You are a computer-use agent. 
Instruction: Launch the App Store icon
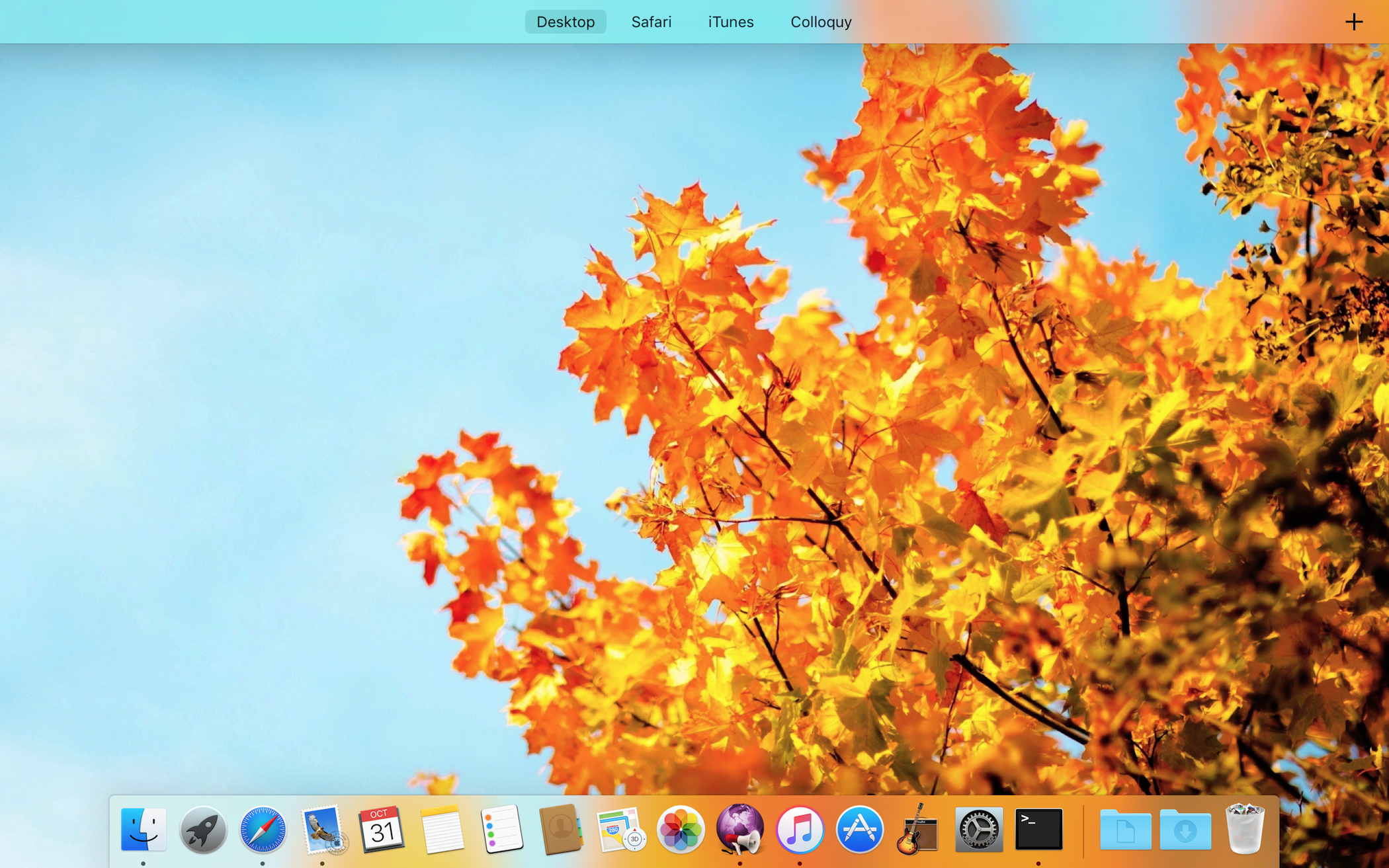click(x=859, y=829)
